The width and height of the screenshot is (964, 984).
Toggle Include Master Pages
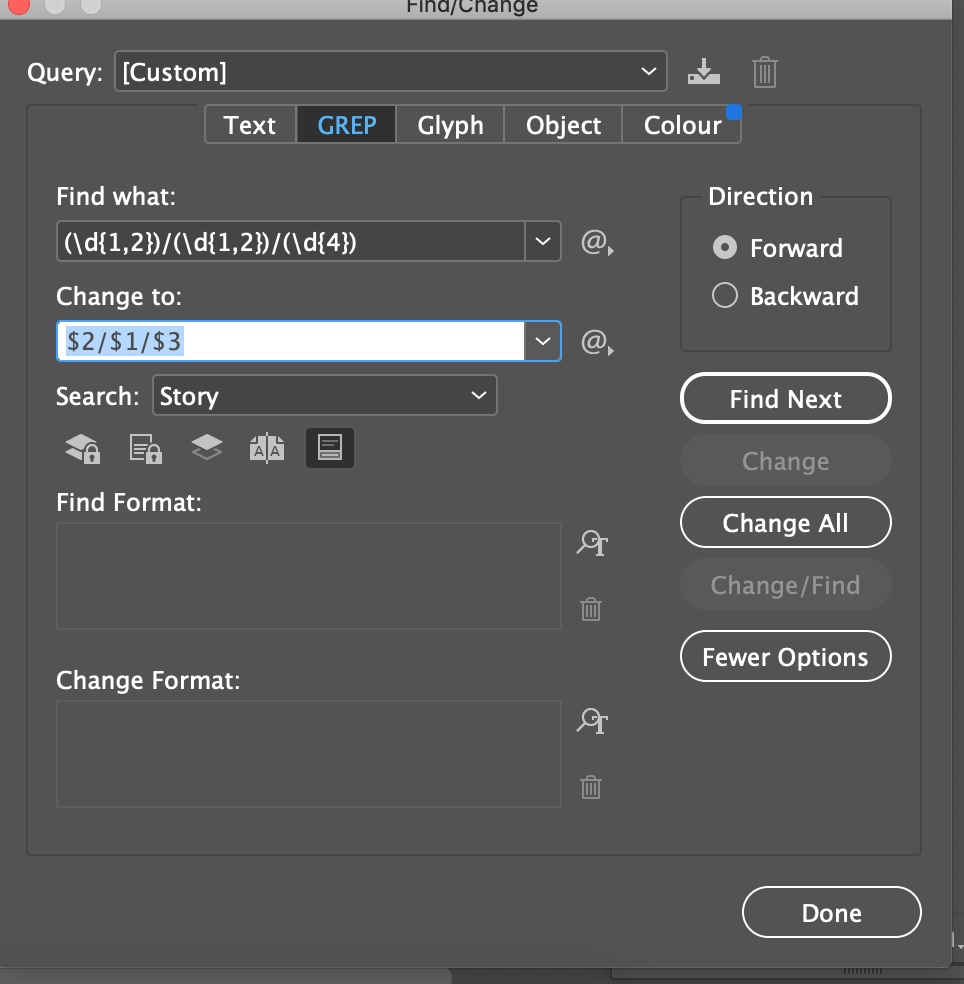tap(268, 447)
